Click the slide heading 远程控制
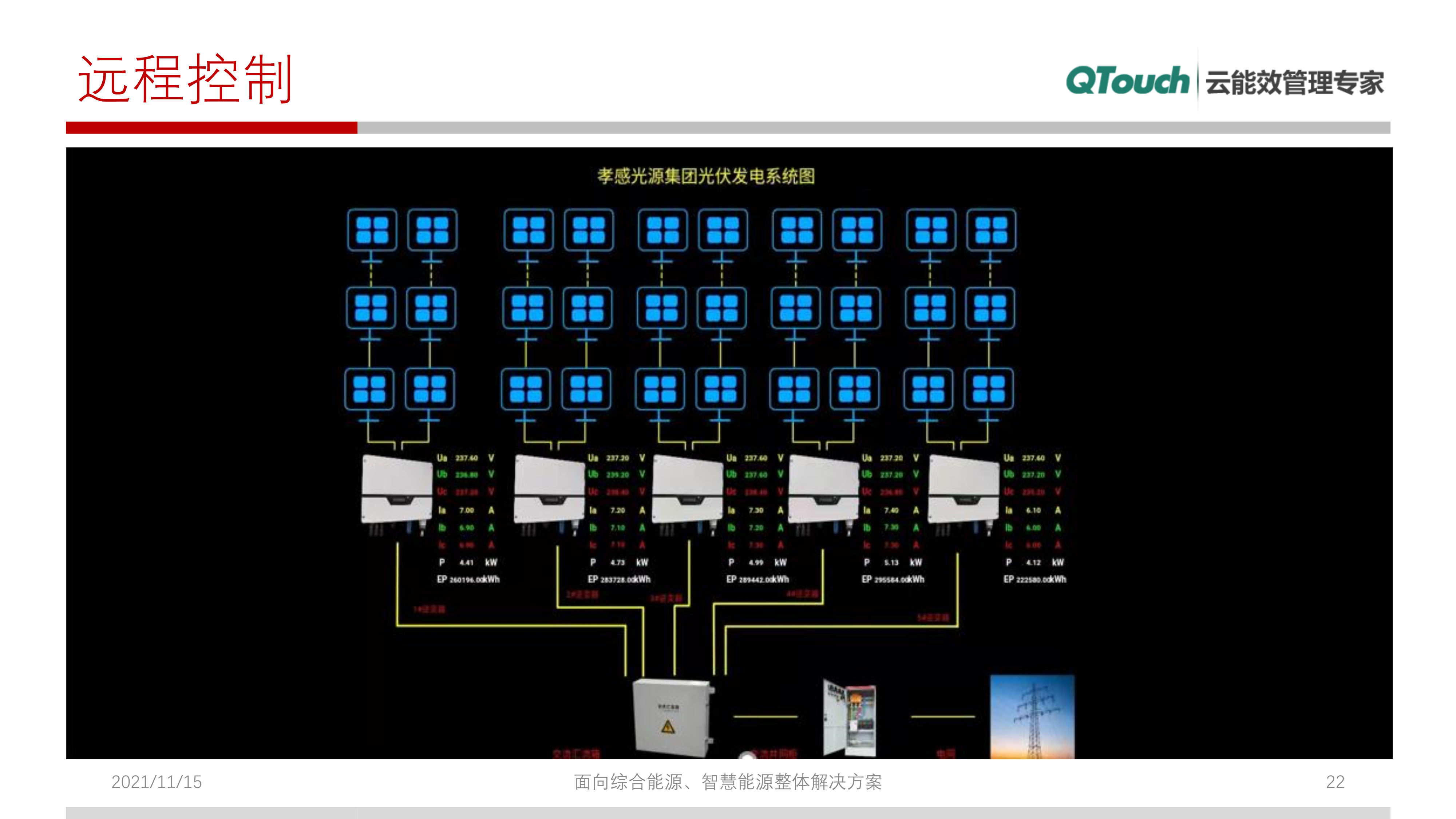 coord(185,79)
